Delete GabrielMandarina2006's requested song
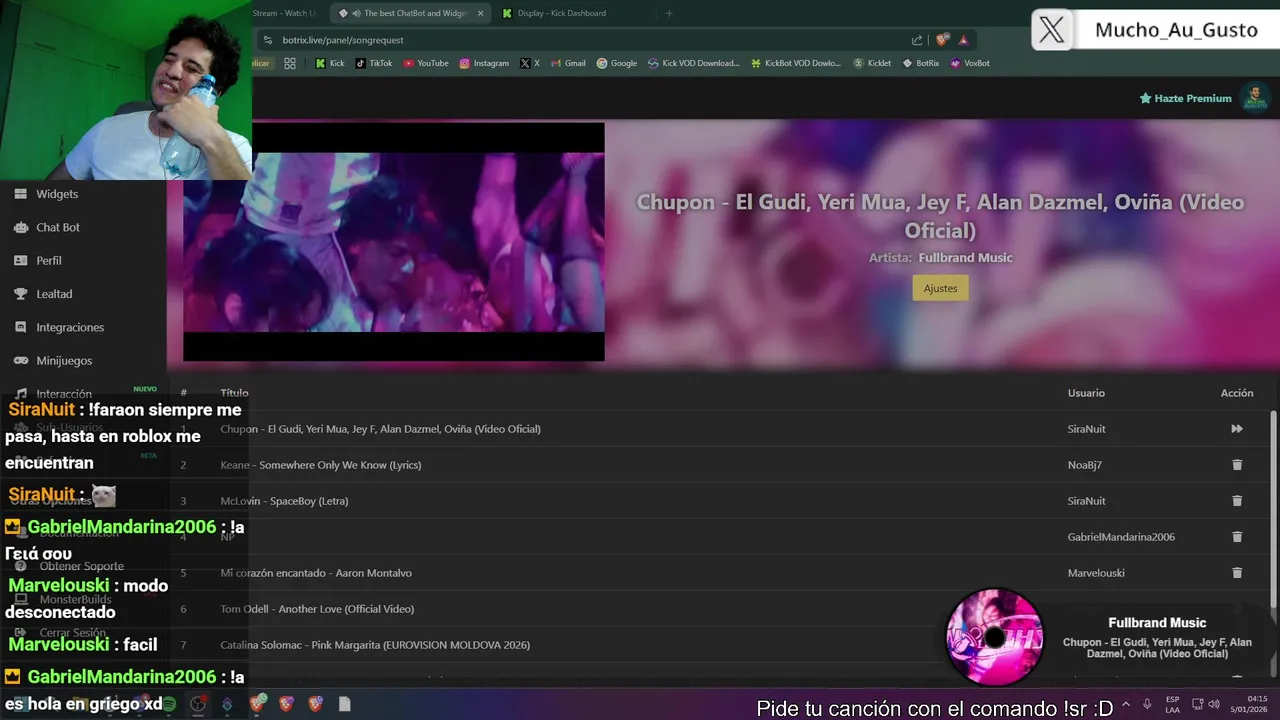This screenshot has height=720, width=1280. [1237, 537]
